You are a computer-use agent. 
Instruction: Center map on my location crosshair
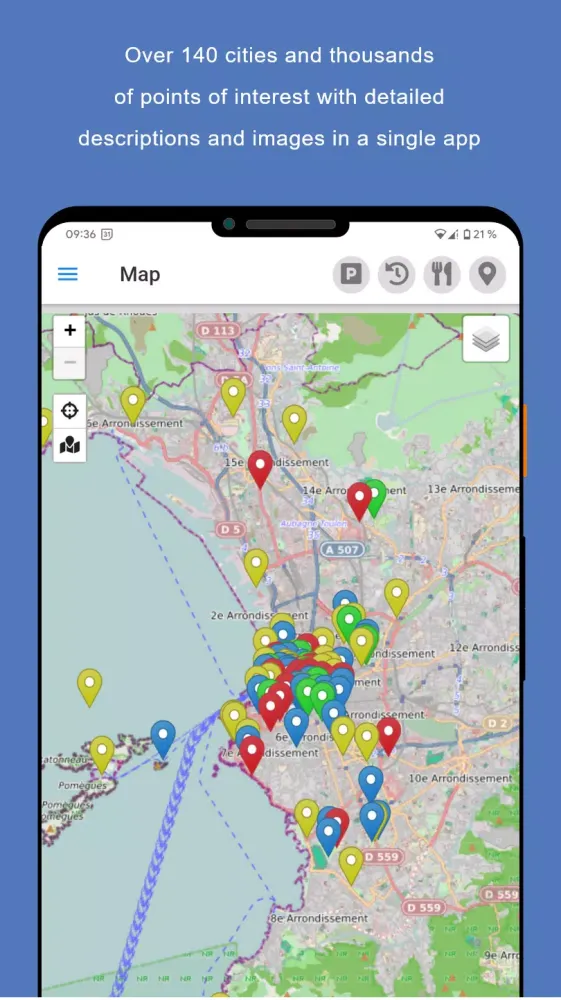(69, 411)
